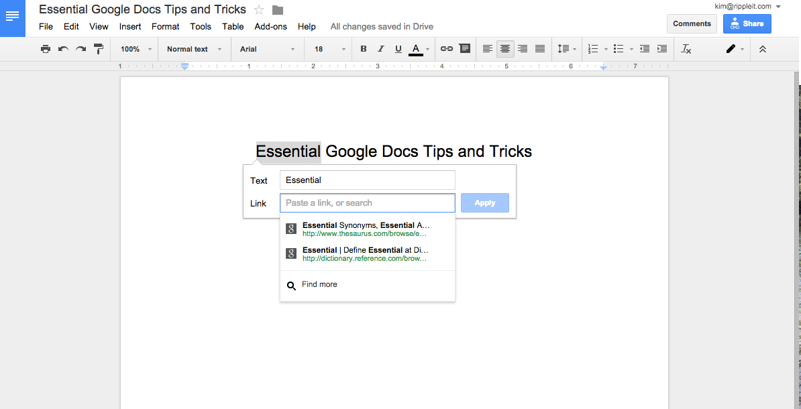The image size is (801, 409).
Task: Open the Line spacing menu
Action: coord(567,49)
